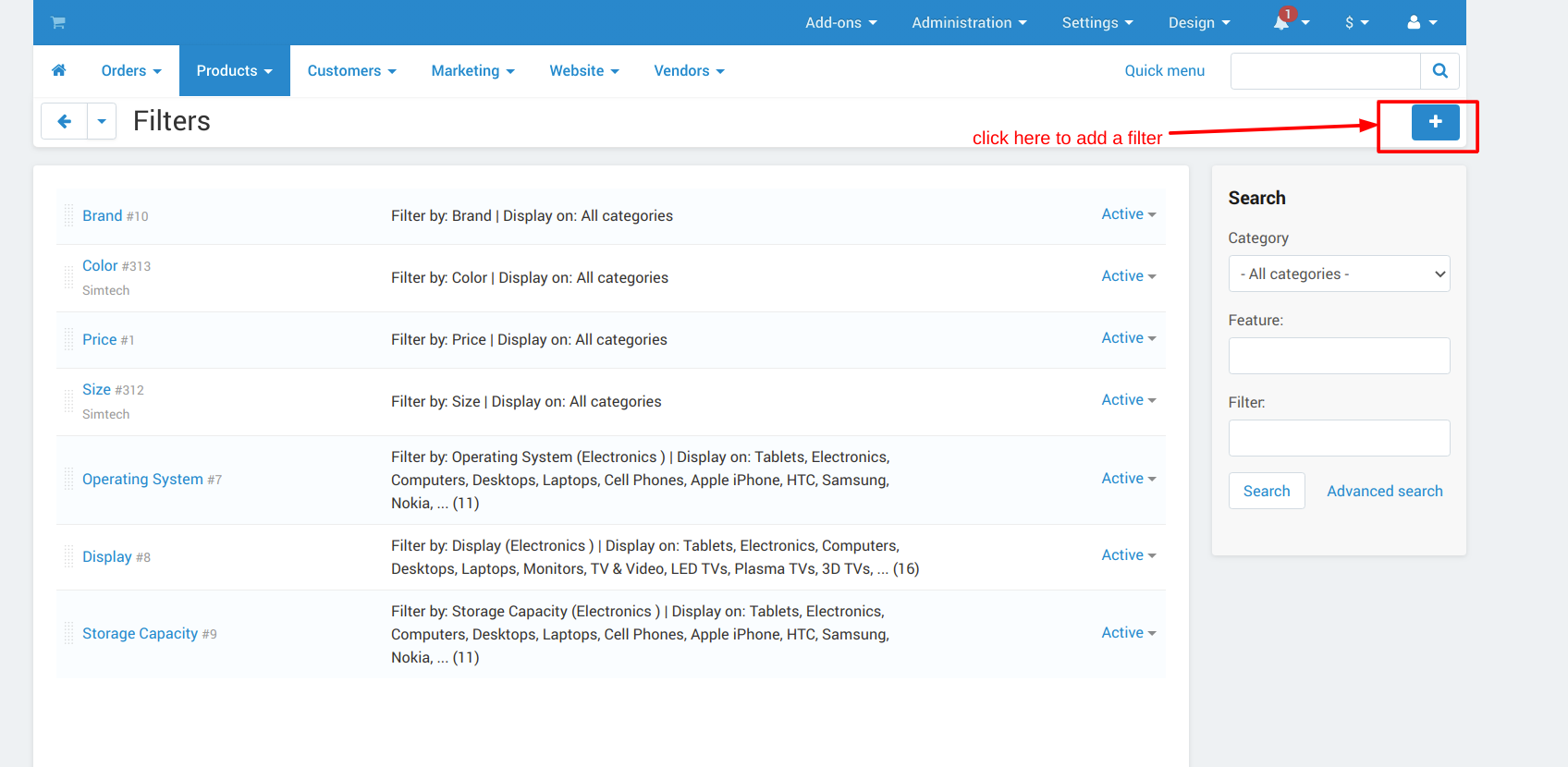Viewport: 1568px width, 767px height.
Task: Open the Marketing menu
Action: click(x=472, y=71)
